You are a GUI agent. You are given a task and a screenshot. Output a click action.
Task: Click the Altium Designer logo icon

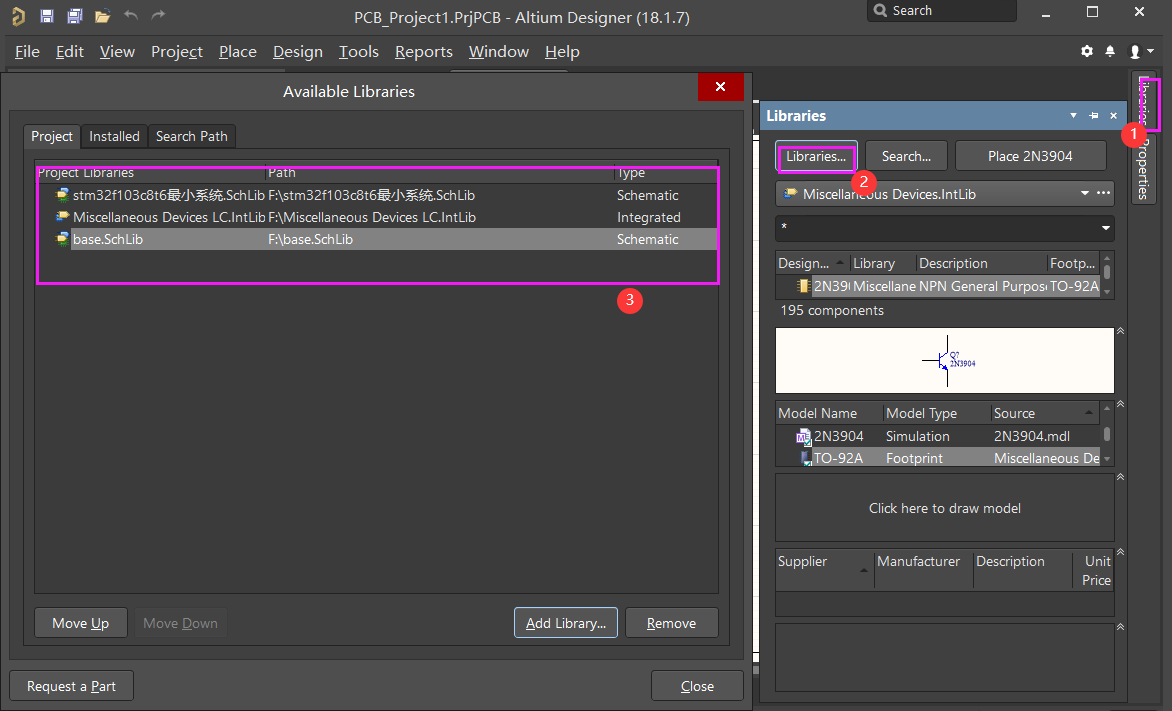coord(19,16)
